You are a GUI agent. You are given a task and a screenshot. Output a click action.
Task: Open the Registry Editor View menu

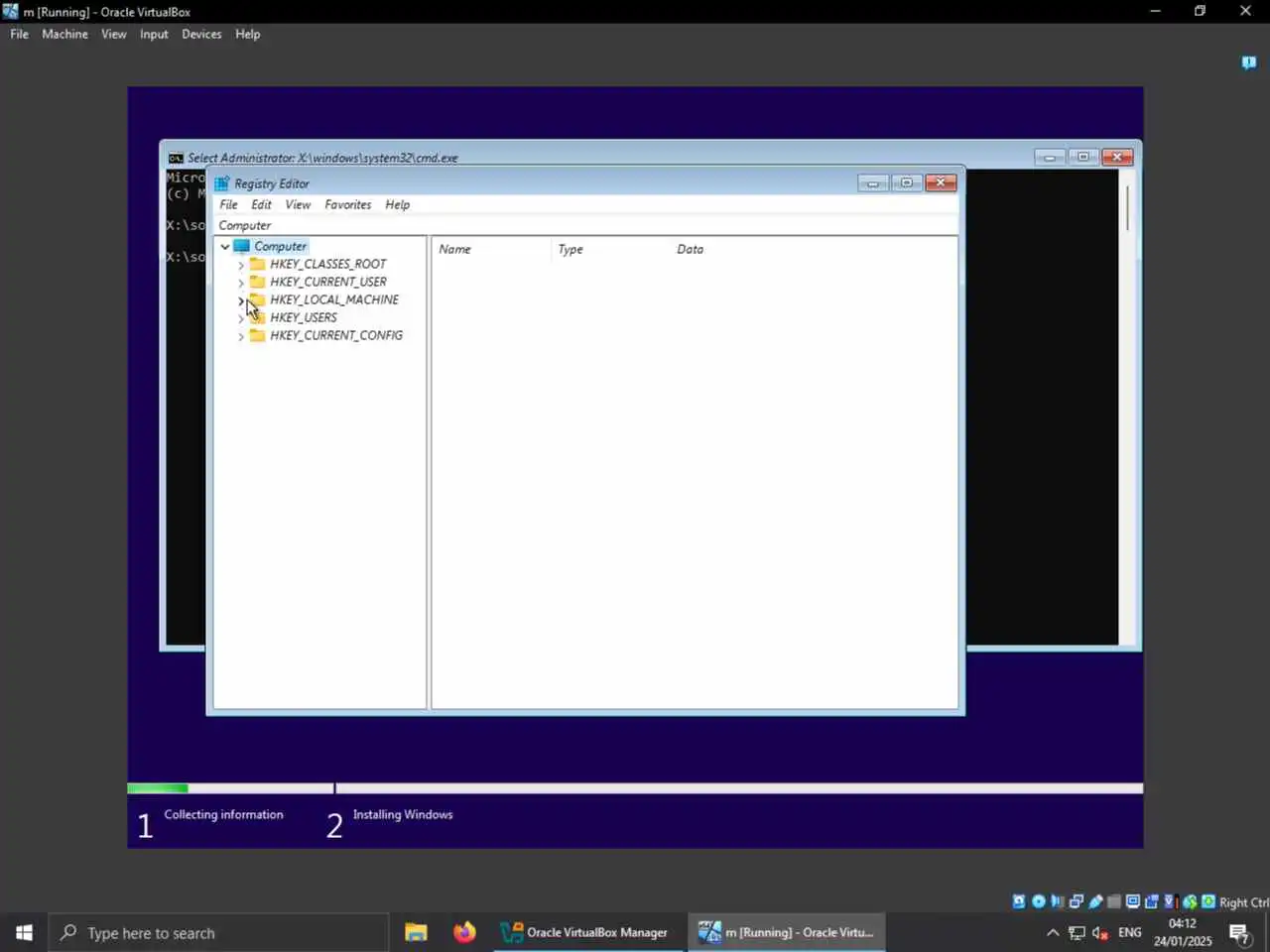[298, 204]
